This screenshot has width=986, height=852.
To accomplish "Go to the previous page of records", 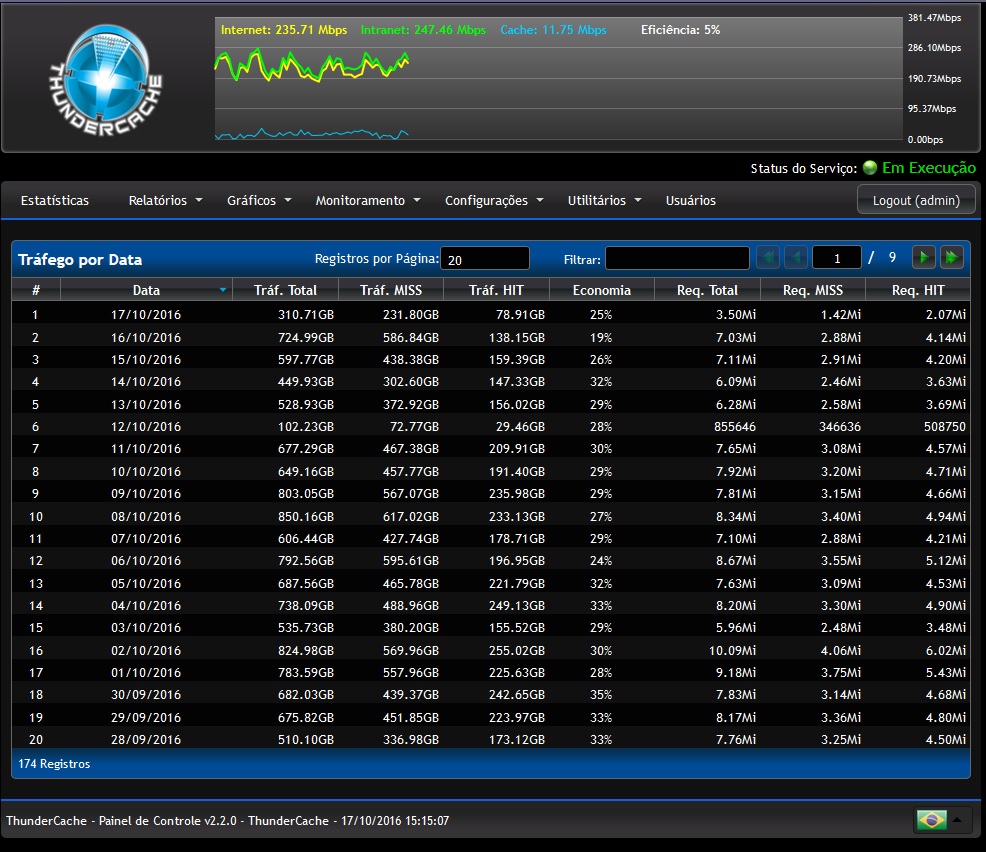I will point(796,258).
